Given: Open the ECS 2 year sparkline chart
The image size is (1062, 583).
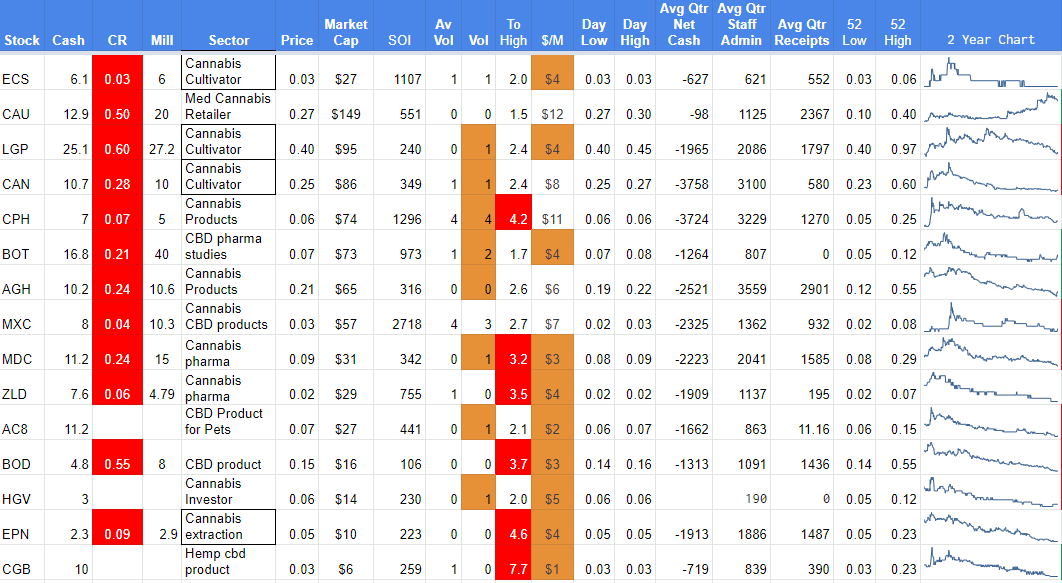Looking at the screenshot, I should [x=991, y=72].
